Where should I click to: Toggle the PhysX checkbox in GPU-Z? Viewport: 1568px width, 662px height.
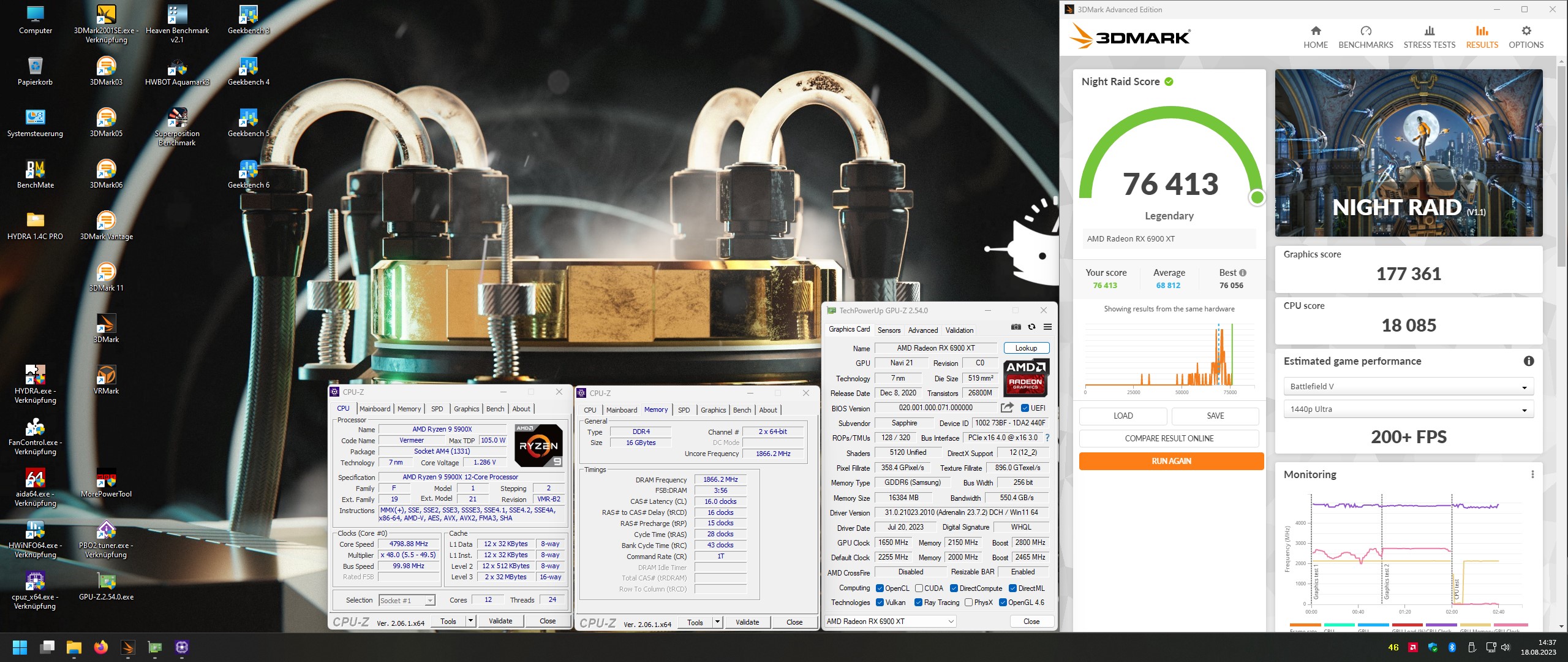point(968,603)
